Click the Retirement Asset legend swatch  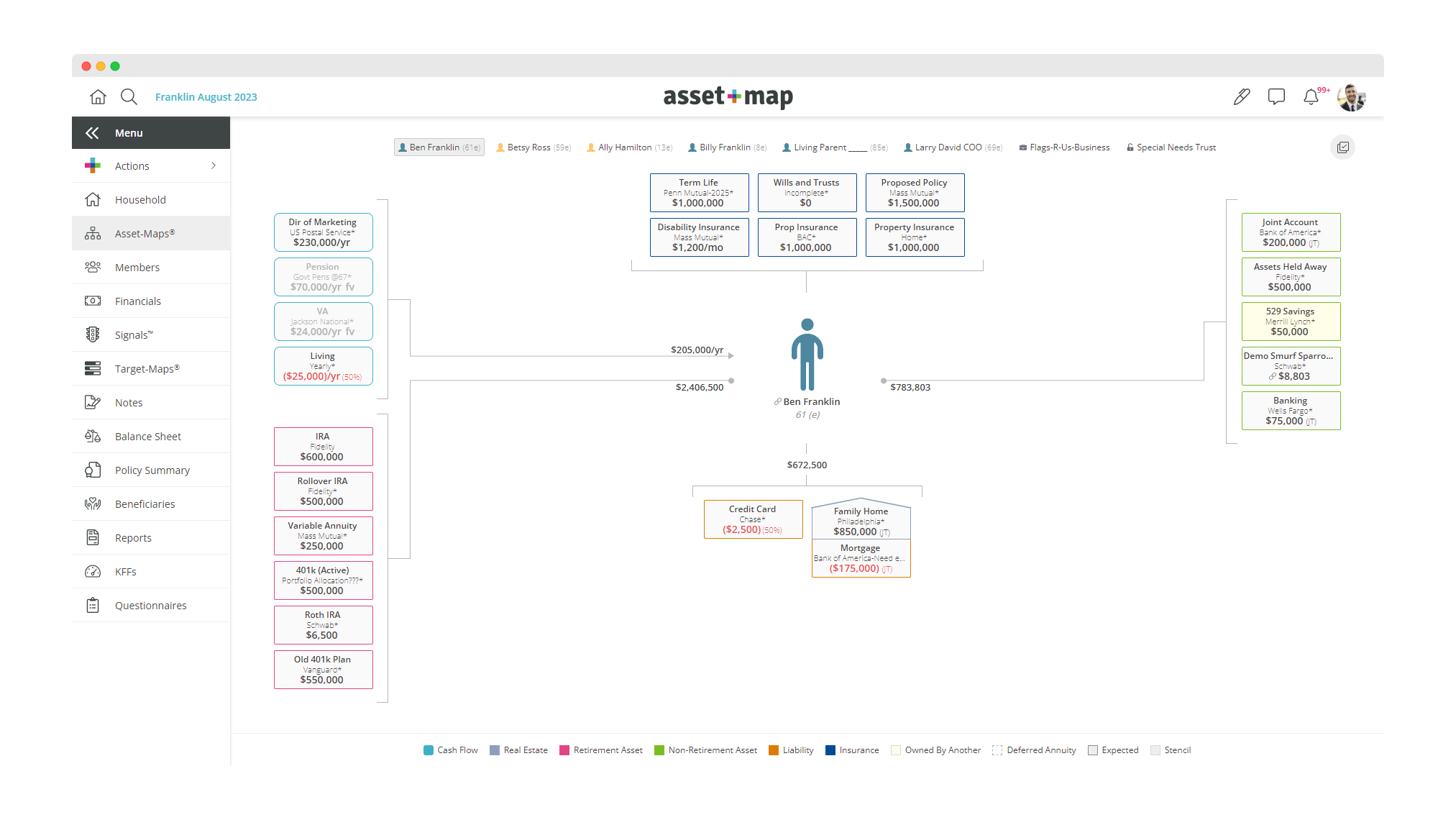[x=564, y=750]
